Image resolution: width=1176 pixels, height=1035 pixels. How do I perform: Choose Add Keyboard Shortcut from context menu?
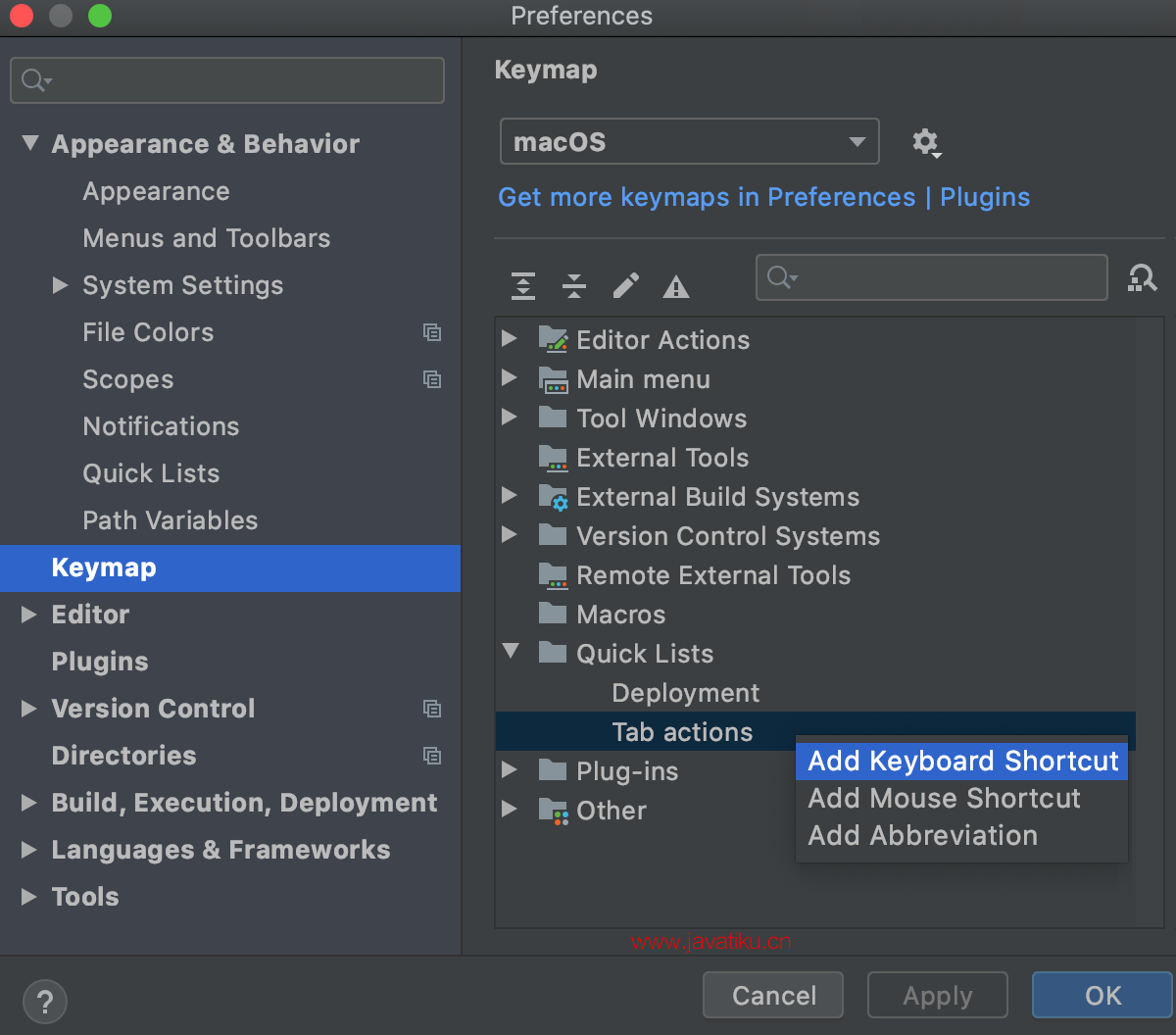[x=961, y=762]
